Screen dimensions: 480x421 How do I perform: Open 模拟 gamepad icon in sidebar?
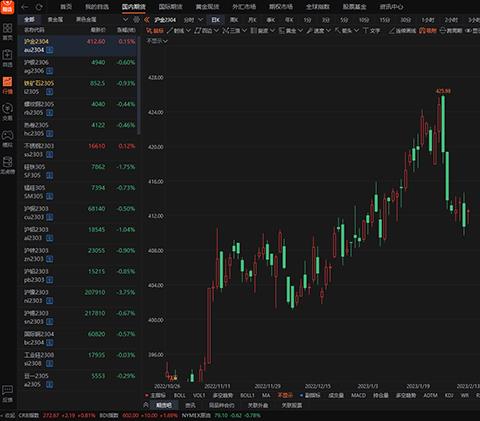point(7,135)
